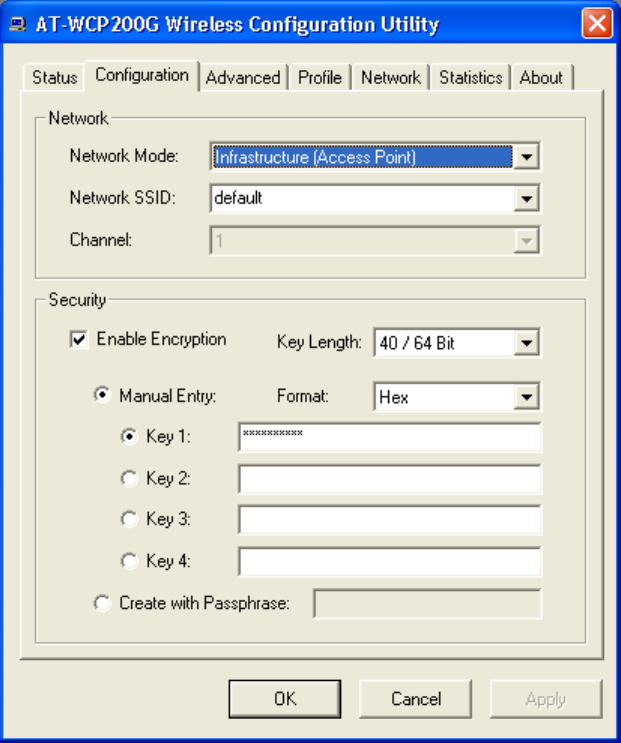This screenshot has width=621, height=743.
Task: Click the Key 1 masked input field
Action: coord(389,437)
